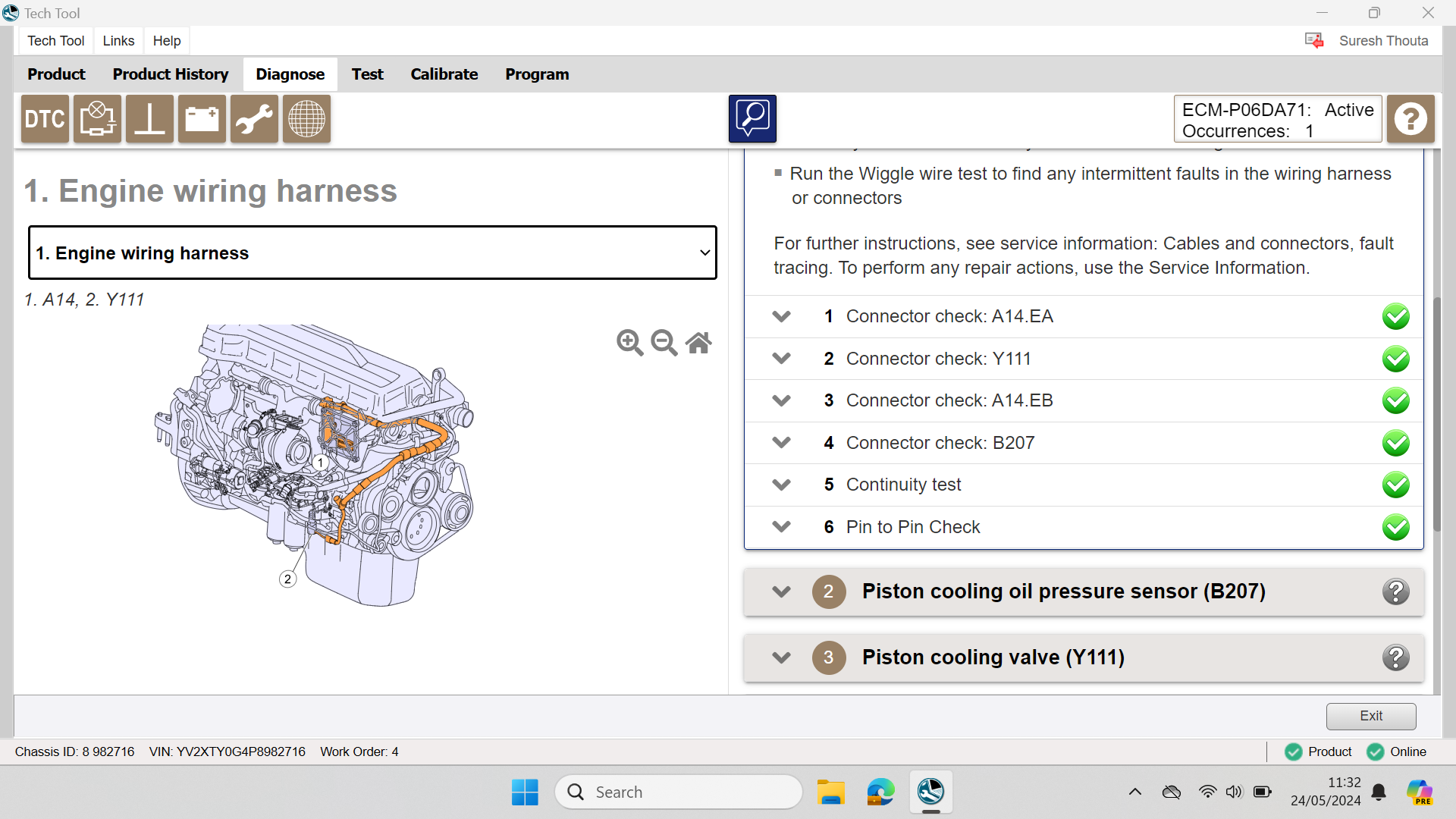
Task: Open help for Piston cooling valve (Y111)
Action: [1395, 657]
